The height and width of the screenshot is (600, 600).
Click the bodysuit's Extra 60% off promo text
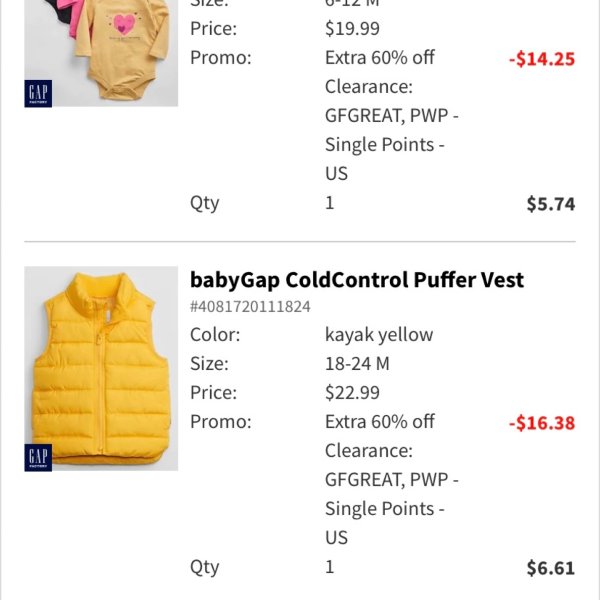point(380,57)
